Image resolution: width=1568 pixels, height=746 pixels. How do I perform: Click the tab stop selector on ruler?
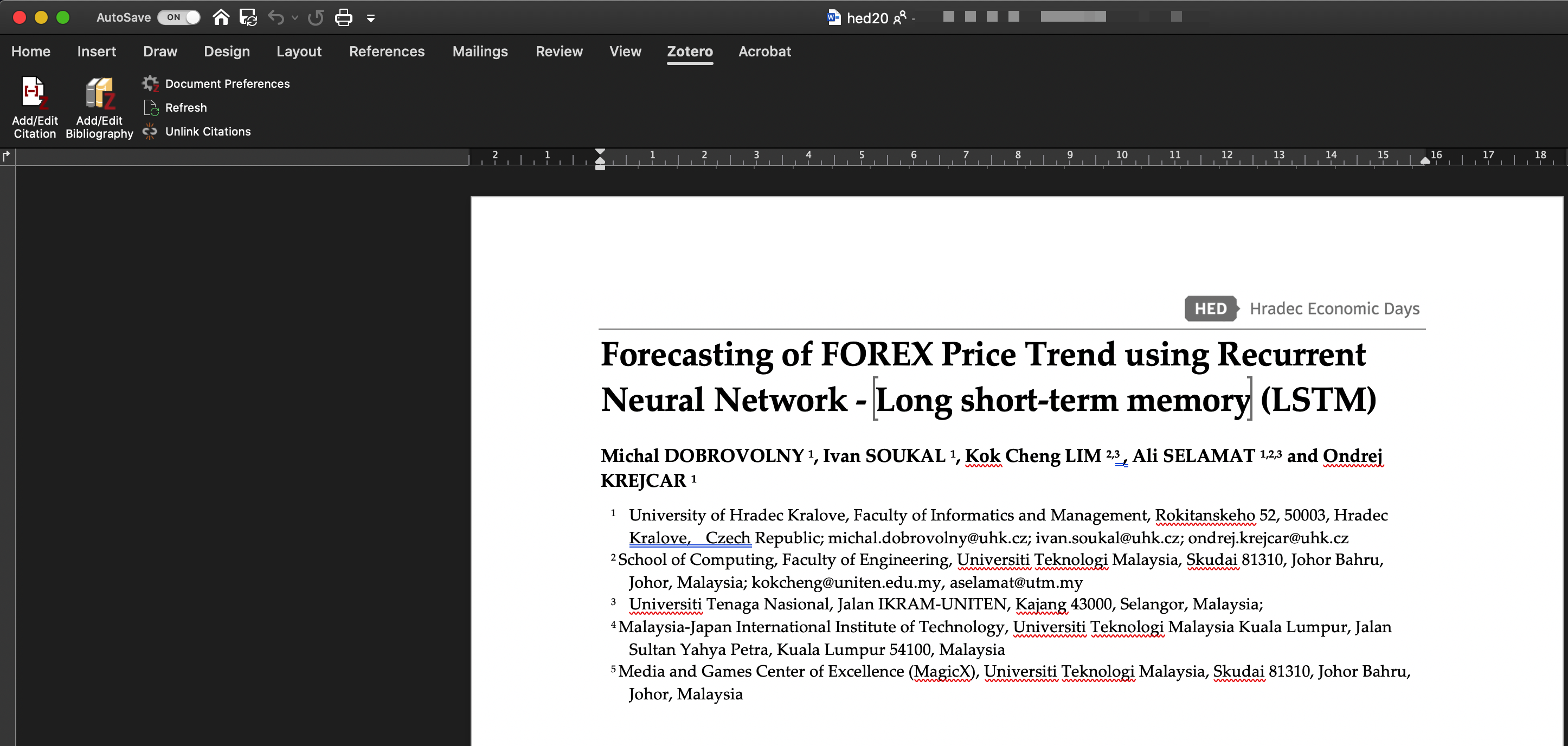7,156
